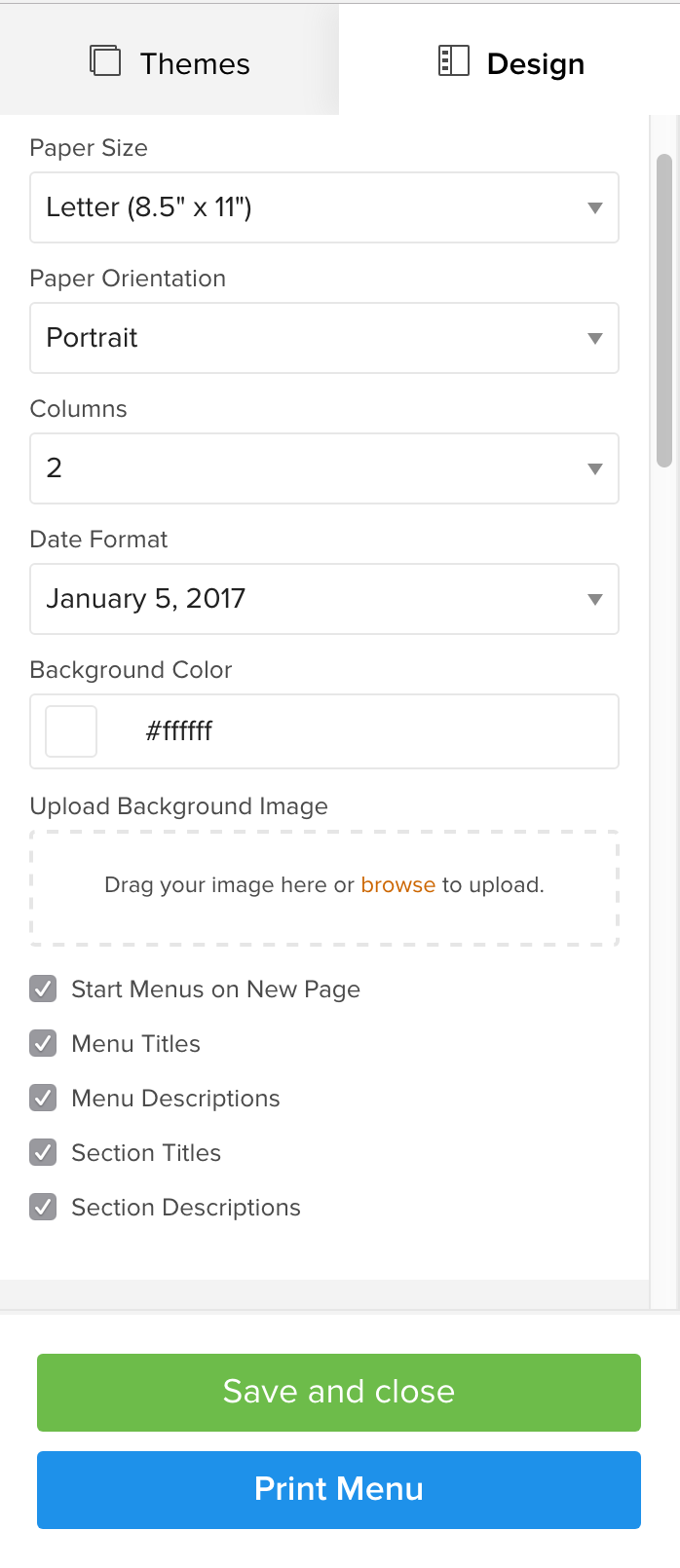Viewport: 680px width, 1568px height.
Task: Click the green Save and close button
Action: click(339, 1393)
